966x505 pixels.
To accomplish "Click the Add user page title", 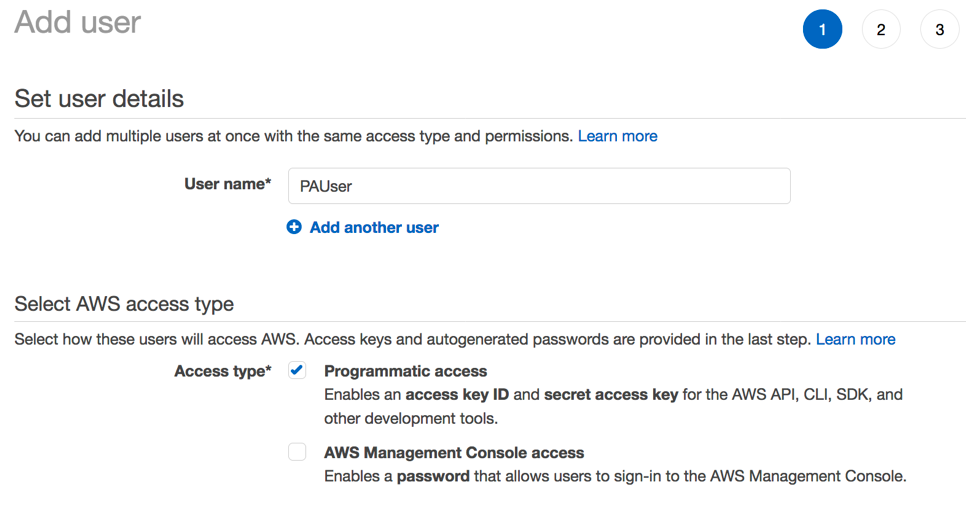I will click(78, 22).
